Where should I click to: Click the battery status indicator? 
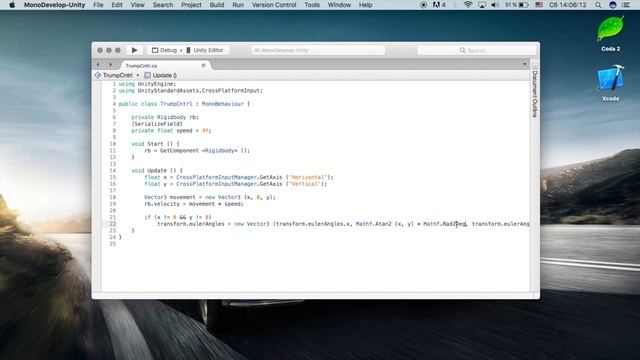(517, 5)
